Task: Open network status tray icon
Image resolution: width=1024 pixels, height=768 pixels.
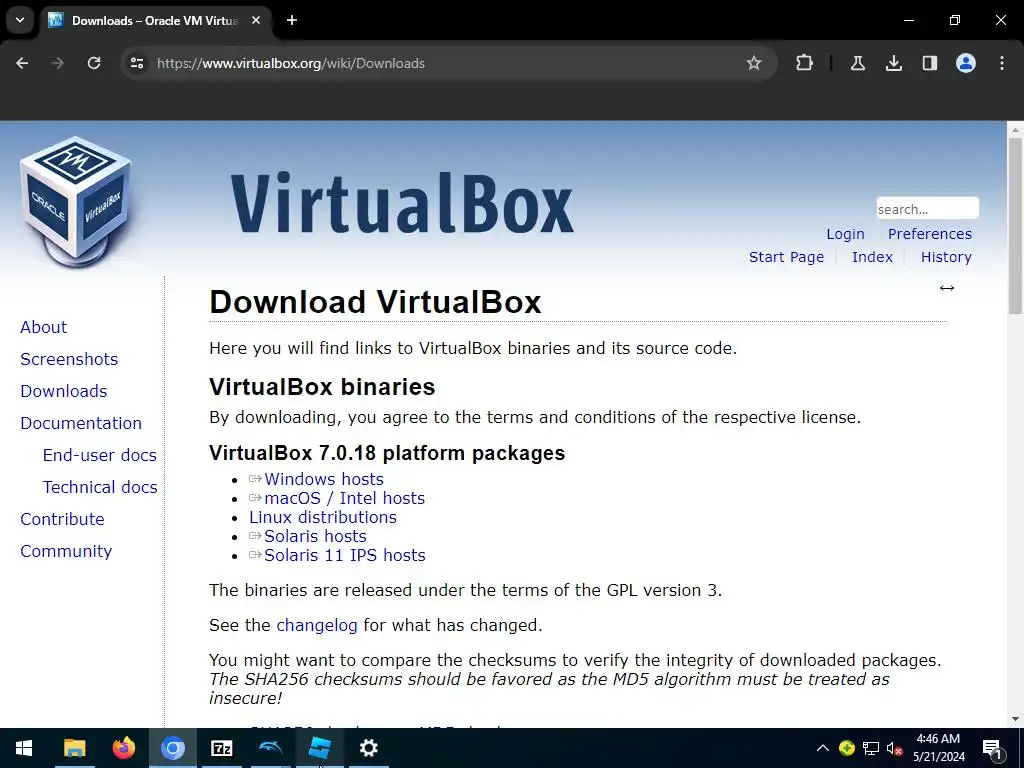Action: 871,748
